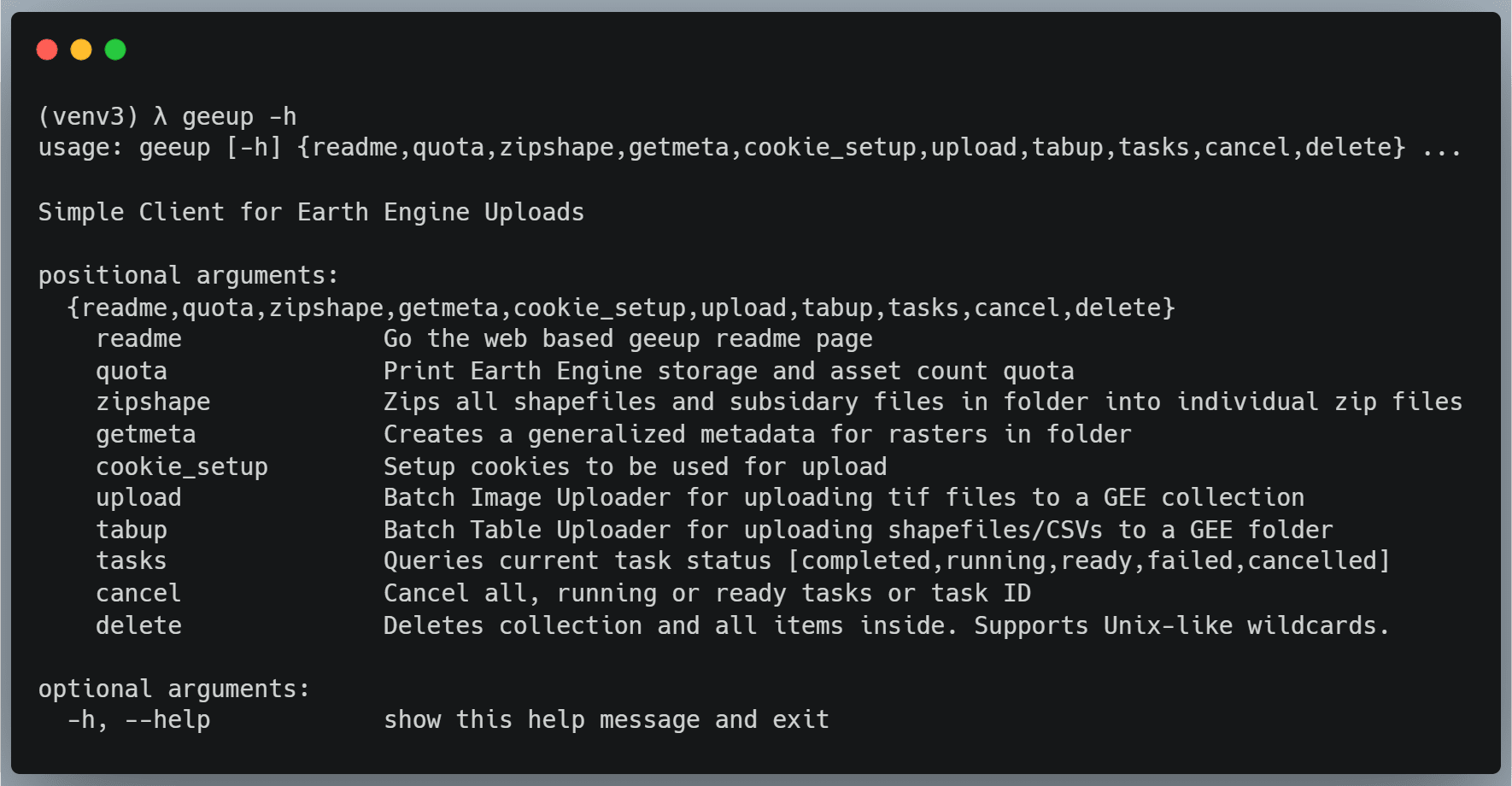Screen dimensions: 1512x786
Task: Click the 'readme' command entry
Action: [x=138, y=339]
